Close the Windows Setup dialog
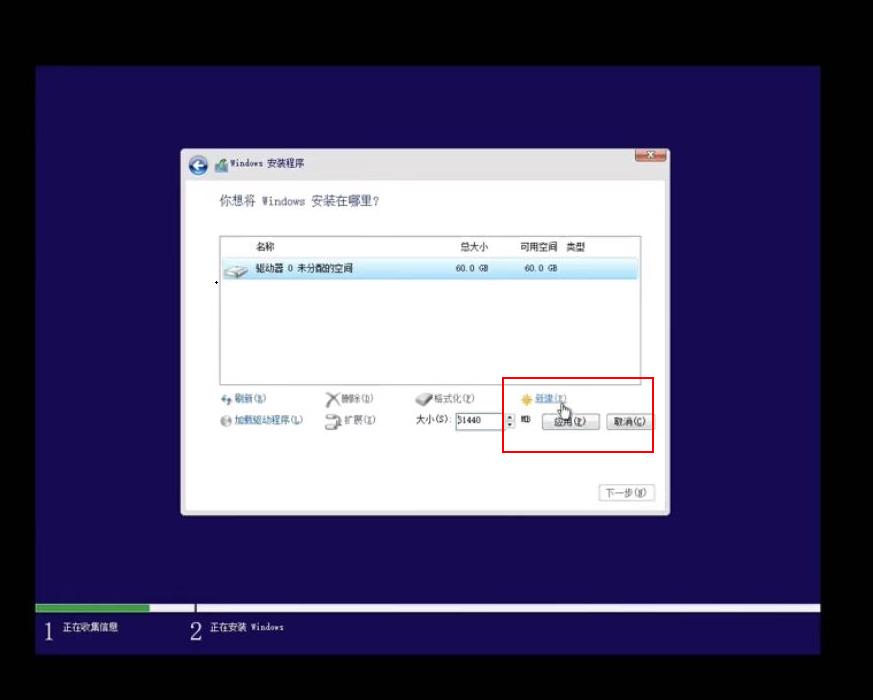Viewport: 873px width, 700px height. 650,155
